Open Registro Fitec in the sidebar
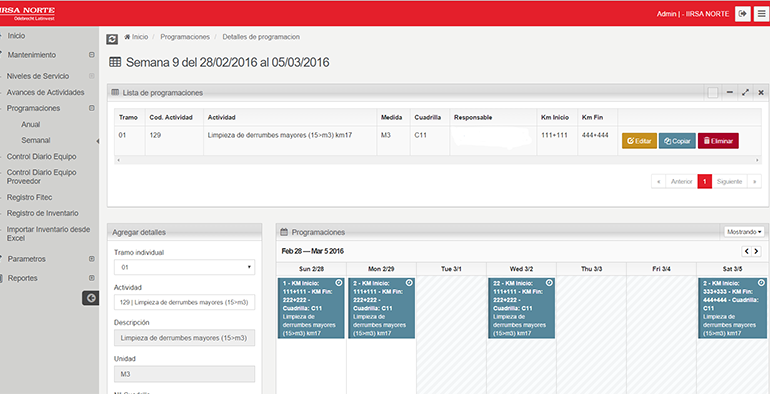 pos(29,197)
